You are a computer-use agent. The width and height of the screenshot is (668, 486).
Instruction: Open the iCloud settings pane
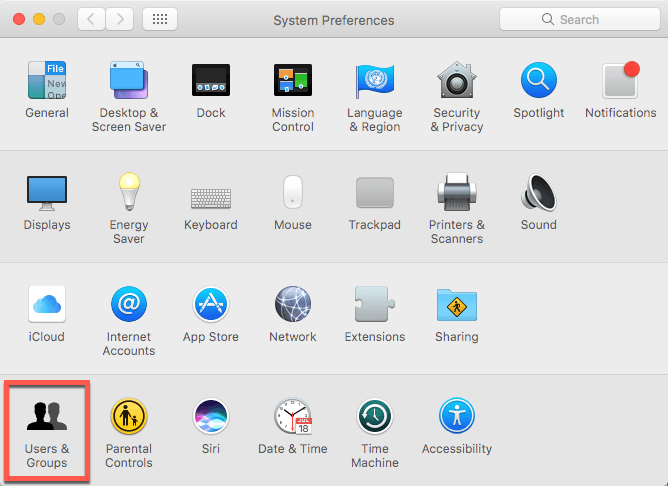[x=47, y=304]
